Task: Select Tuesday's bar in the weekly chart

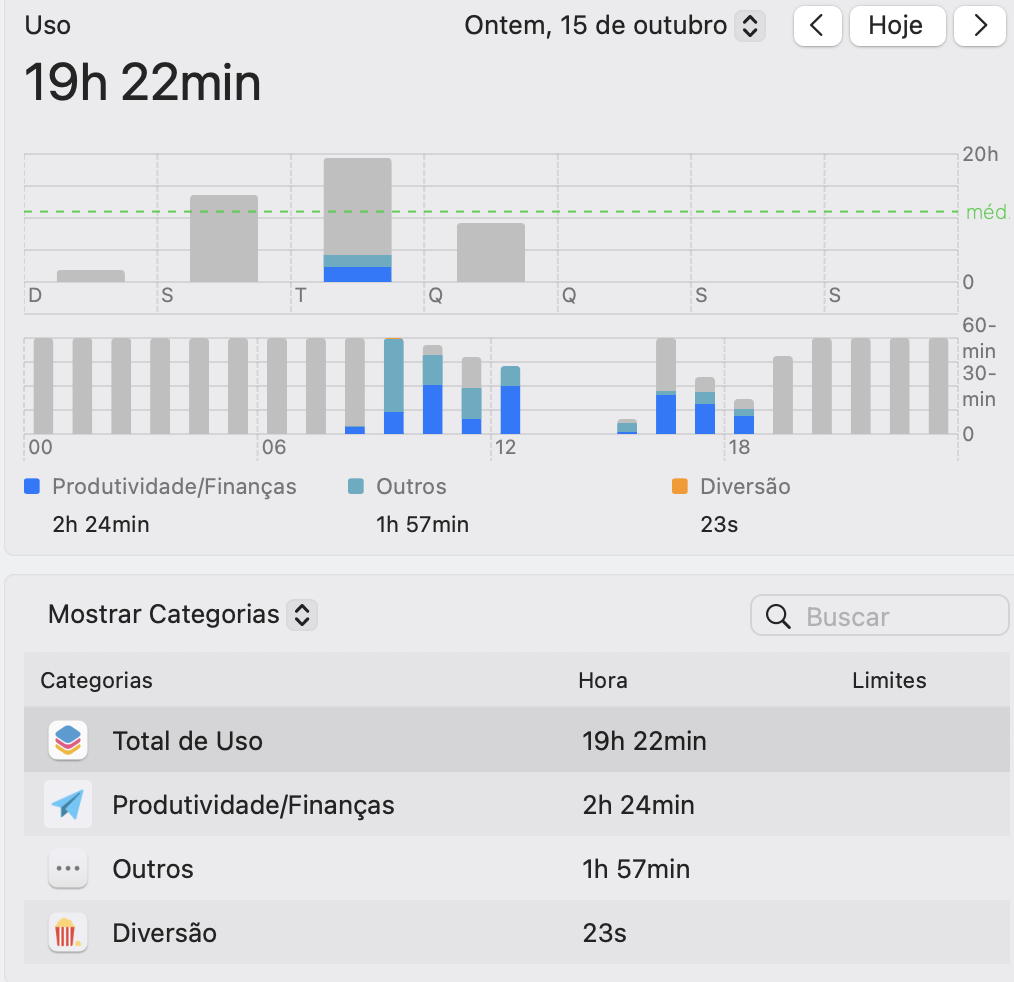Action: 357,220
